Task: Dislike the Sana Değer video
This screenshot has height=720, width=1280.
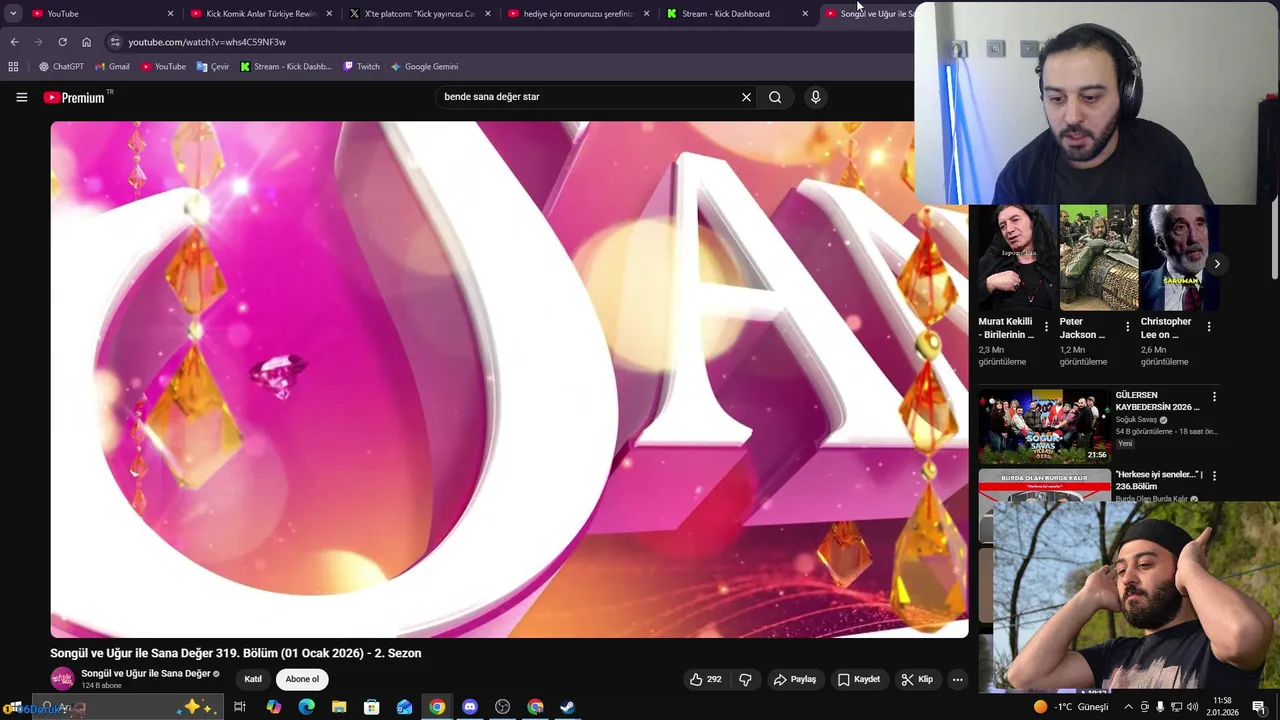Action: 745,679
